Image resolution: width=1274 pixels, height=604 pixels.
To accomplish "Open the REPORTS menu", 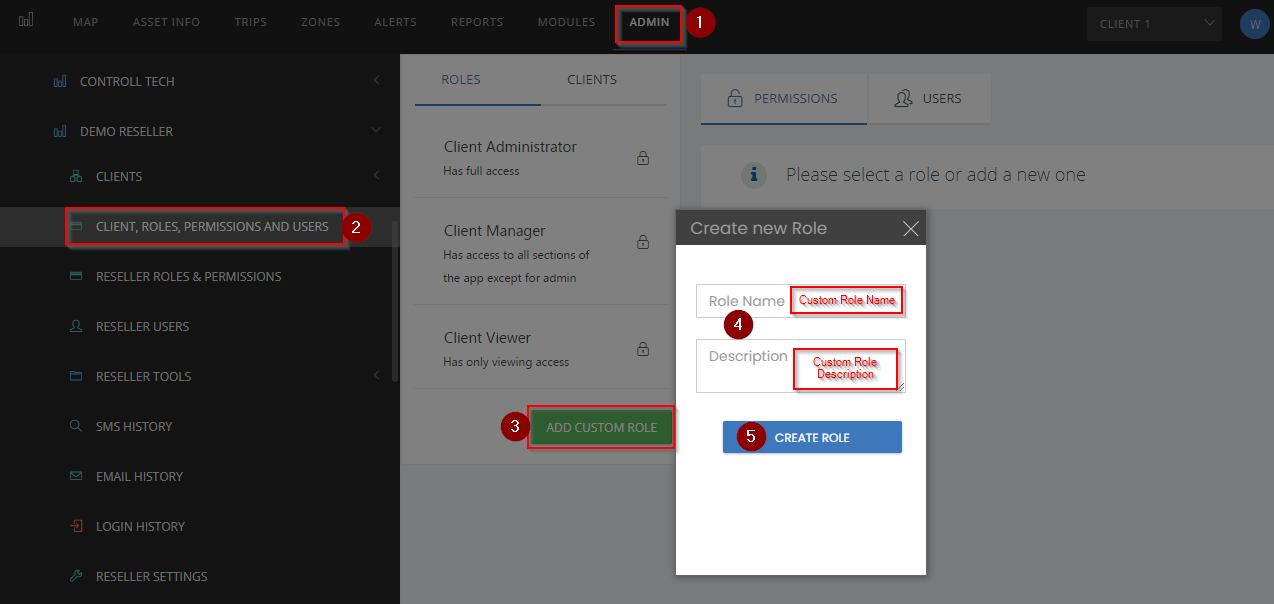I will coord(477,22).
